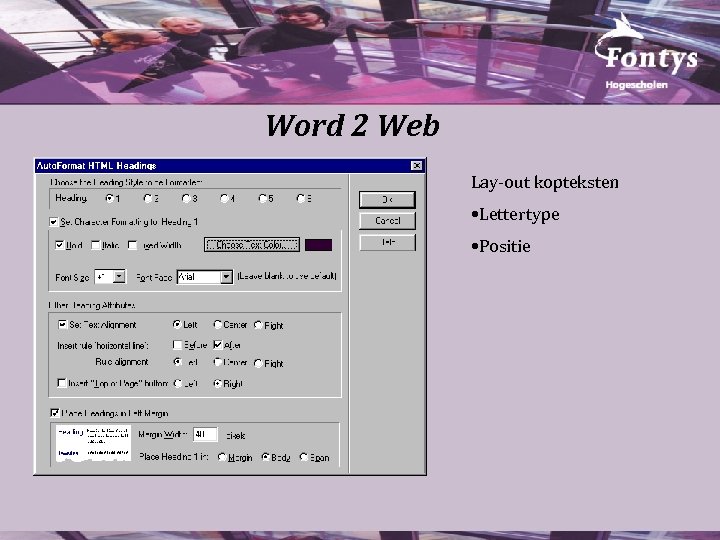Open the Font Face dropdown arrow
The height and width of the screenshot is (540, 720).
click(226, 277)
